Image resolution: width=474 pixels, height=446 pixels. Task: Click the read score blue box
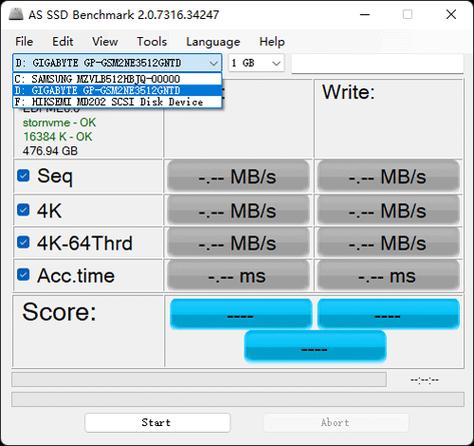coord(241,314)
